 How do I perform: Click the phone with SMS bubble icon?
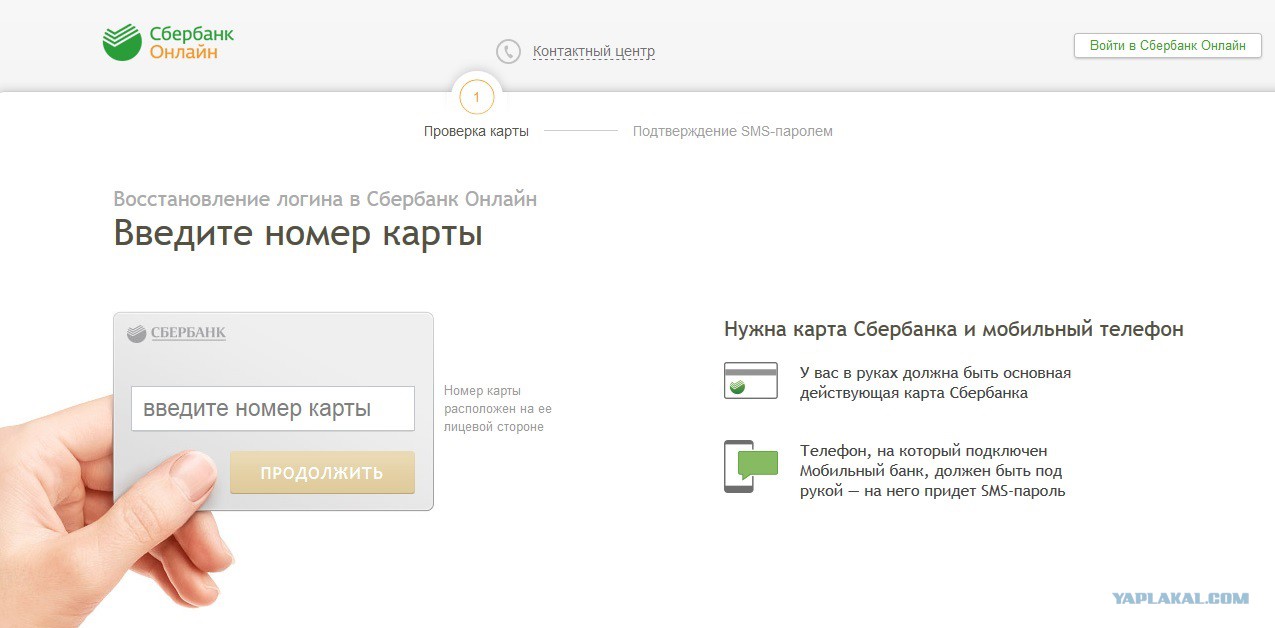coord(751,466)
